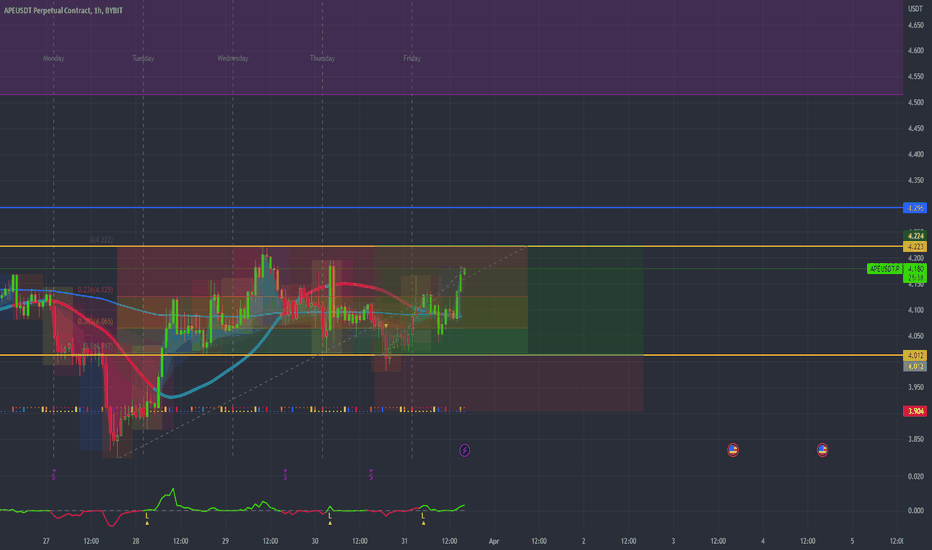The image size is (932, 550).
Task: Select the upper yellow horizontal line at 4.223
Action: (452, 246)
